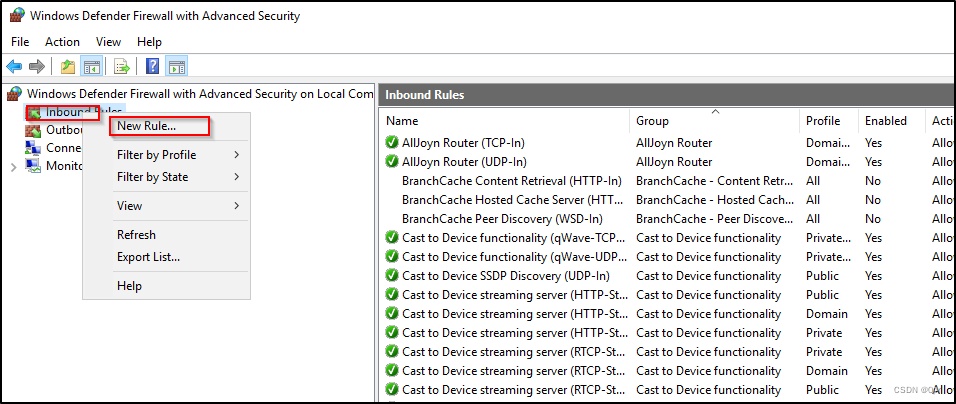Open the Filter by State submenu
The width and height of the screenshot is (956, 404).
[166, 177]
